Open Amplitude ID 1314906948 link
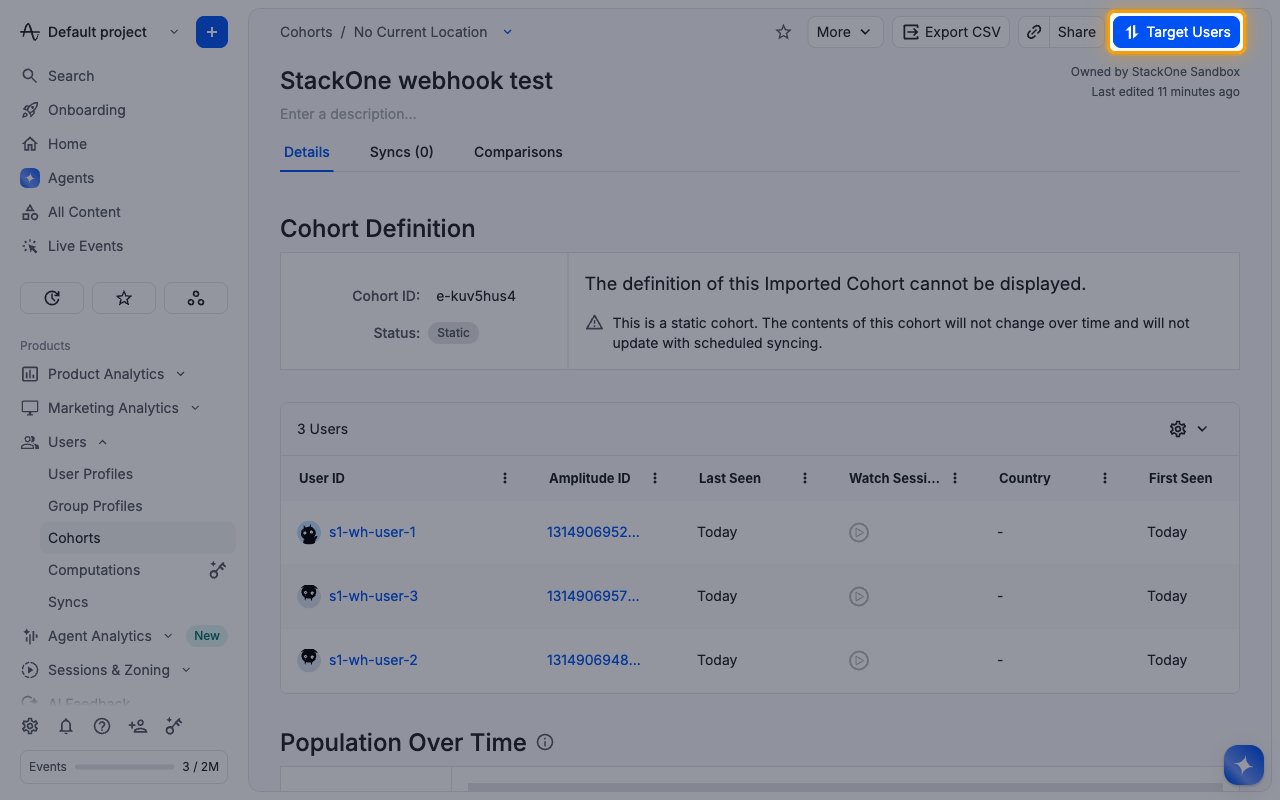Viewport: 1280px width, 800px height. click(x=593, y=660)
